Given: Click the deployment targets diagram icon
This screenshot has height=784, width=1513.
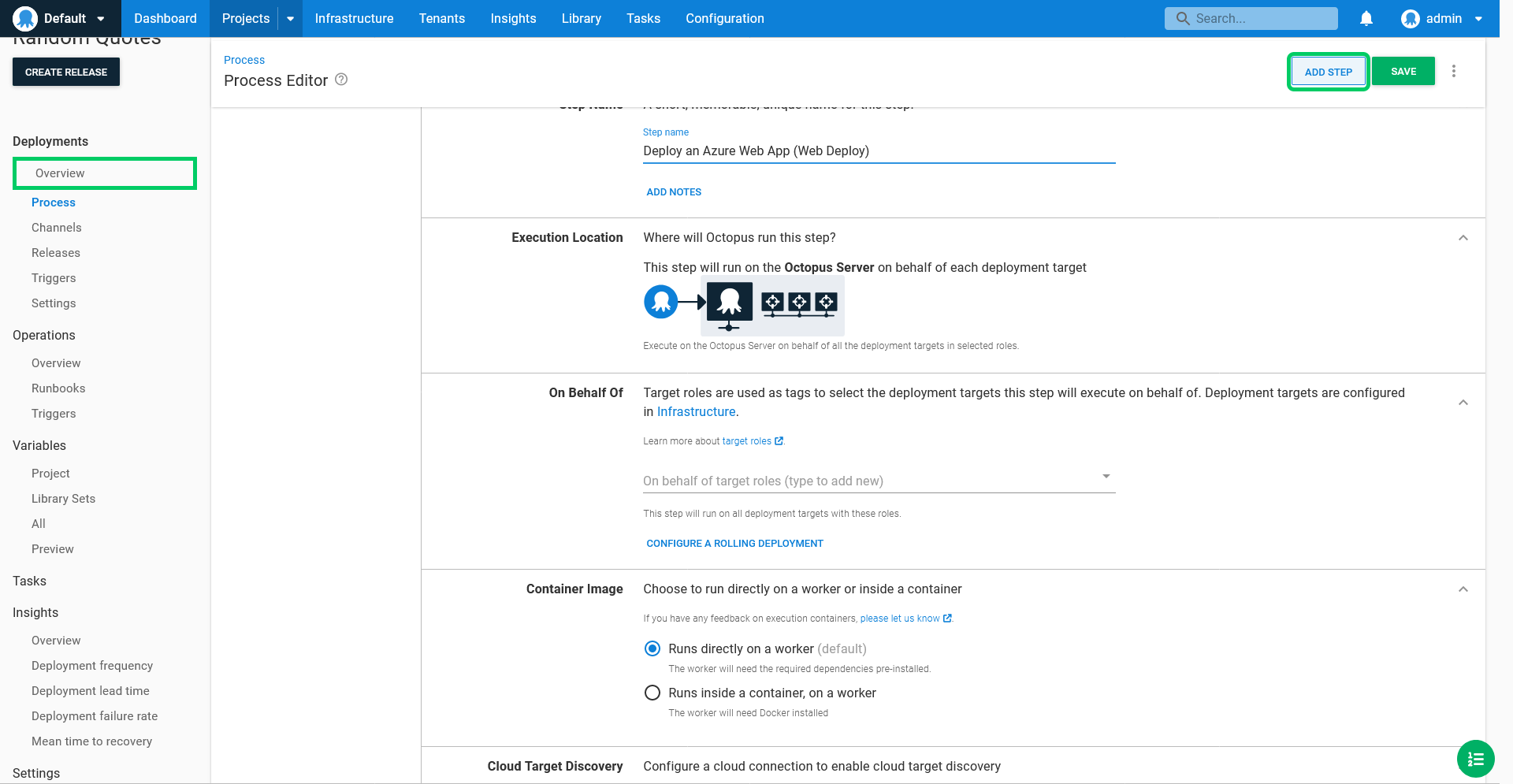Looking at the screenshot, I should [799, 304].
